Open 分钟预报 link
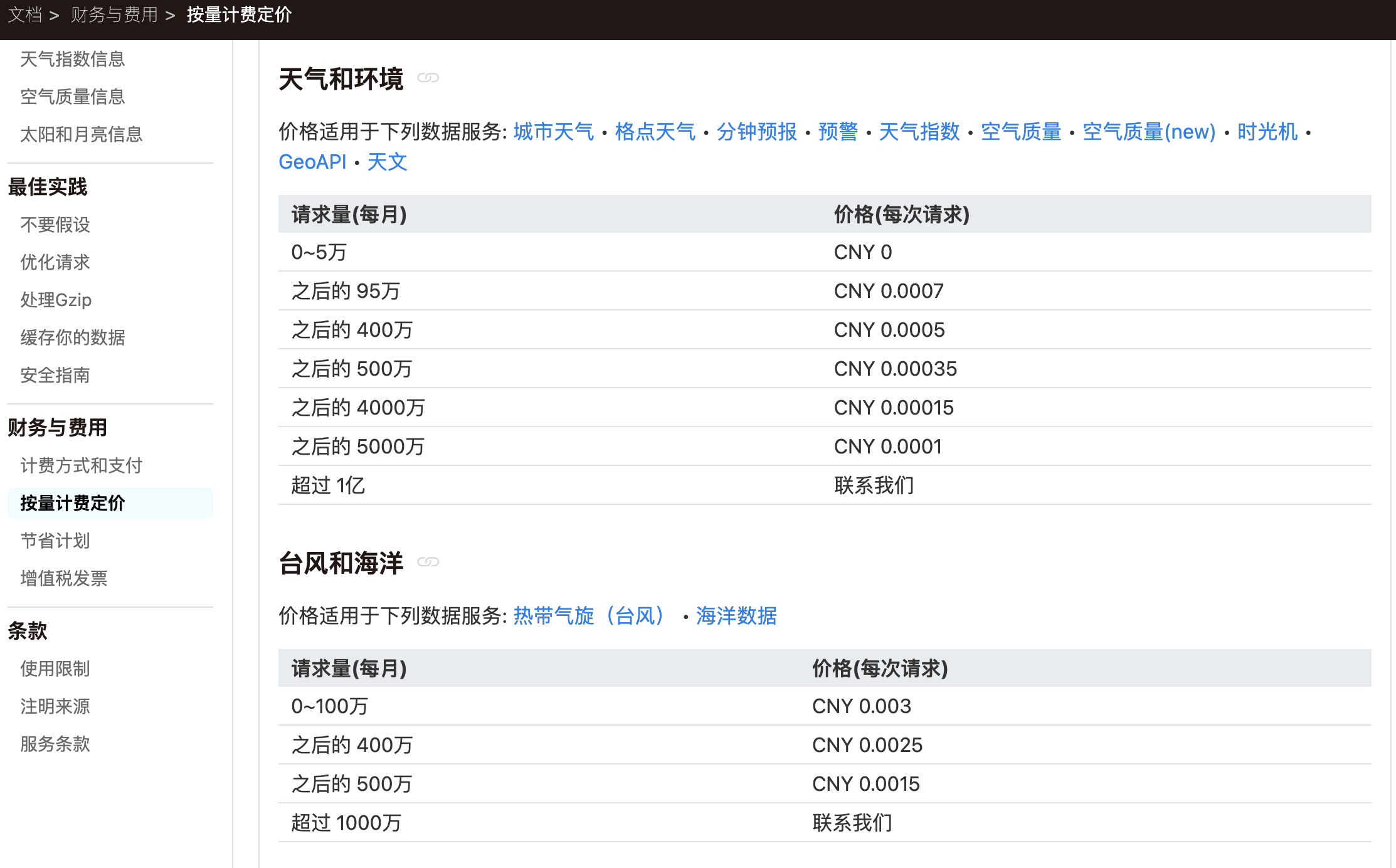1396x868 pixels. click(756, 132)
